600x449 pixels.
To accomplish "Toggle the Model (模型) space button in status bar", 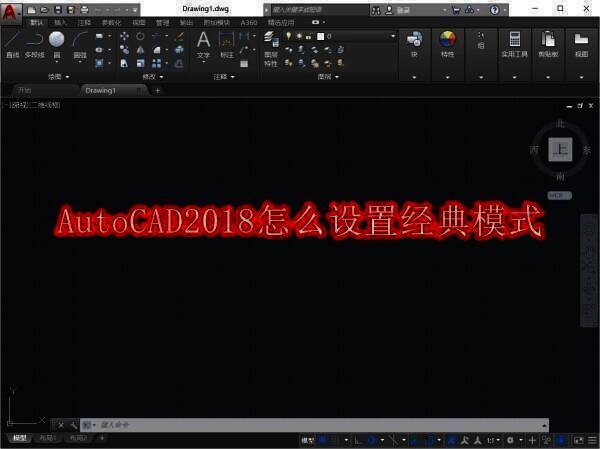I will (307, 440).
